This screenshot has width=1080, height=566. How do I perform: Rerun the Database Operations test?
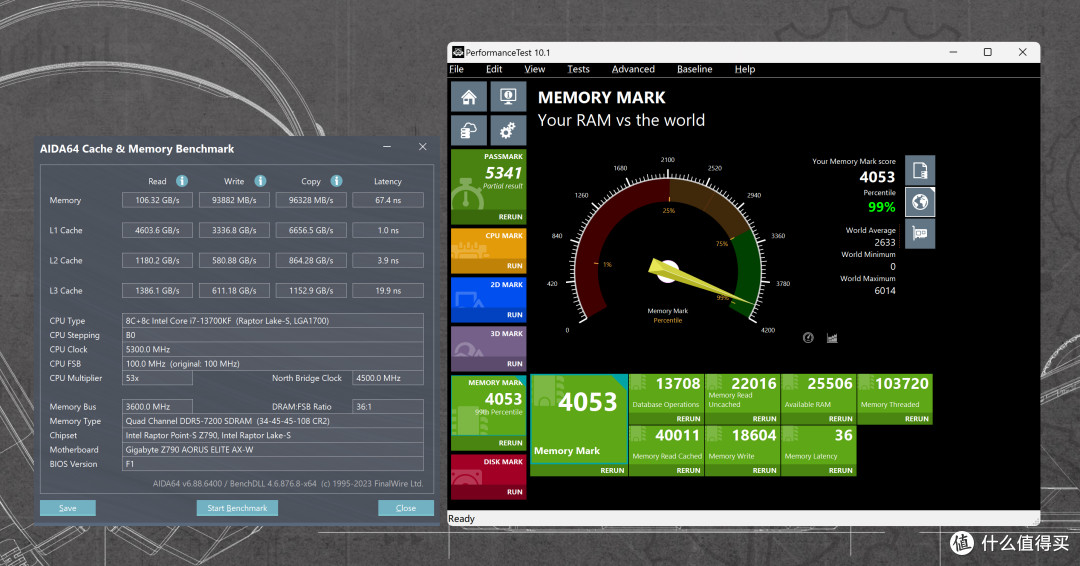pos(688,419)
